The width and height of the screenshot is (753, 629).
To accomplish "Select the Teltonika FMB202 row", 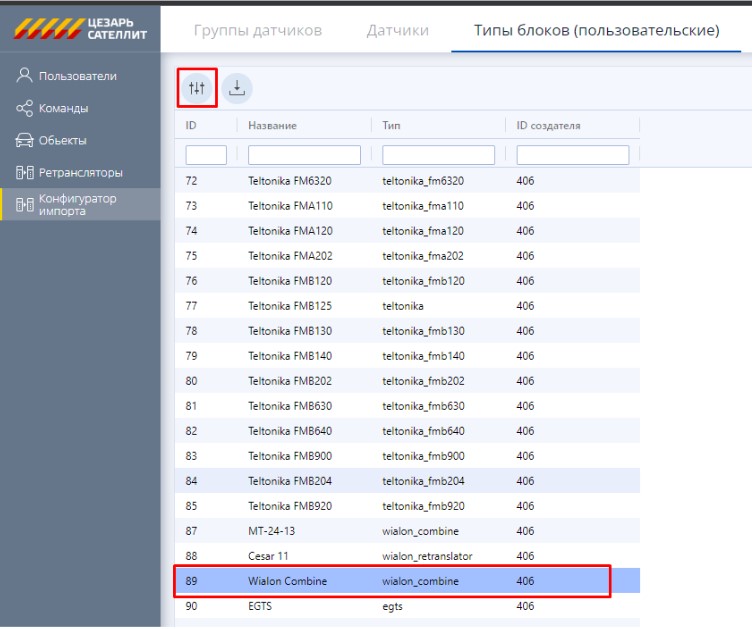I will (x=408, y=381).
